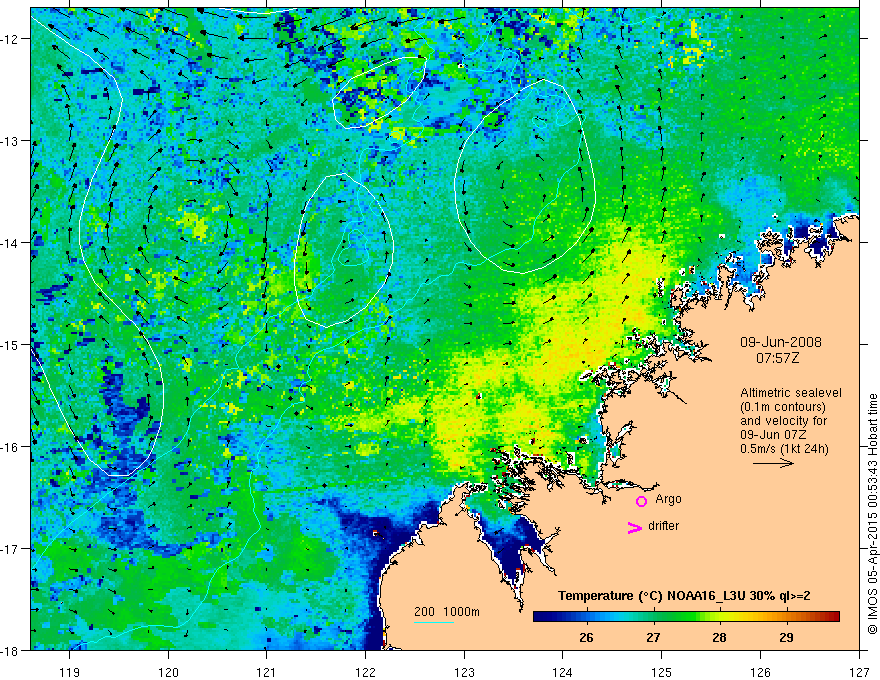Image resolution: width=880 pixels, height=680 pixels.
Task: Click the 119 longitude axis label
Action: click(70, 672)
